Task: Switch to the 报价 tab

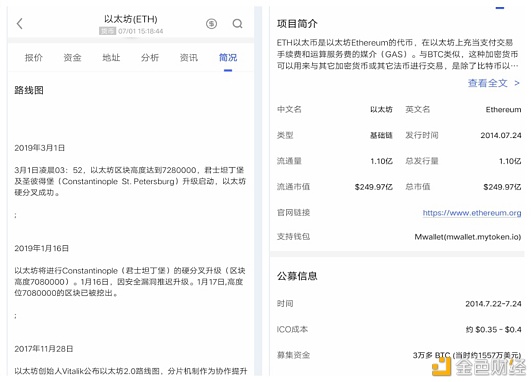Action: click(x=34, y=58)
